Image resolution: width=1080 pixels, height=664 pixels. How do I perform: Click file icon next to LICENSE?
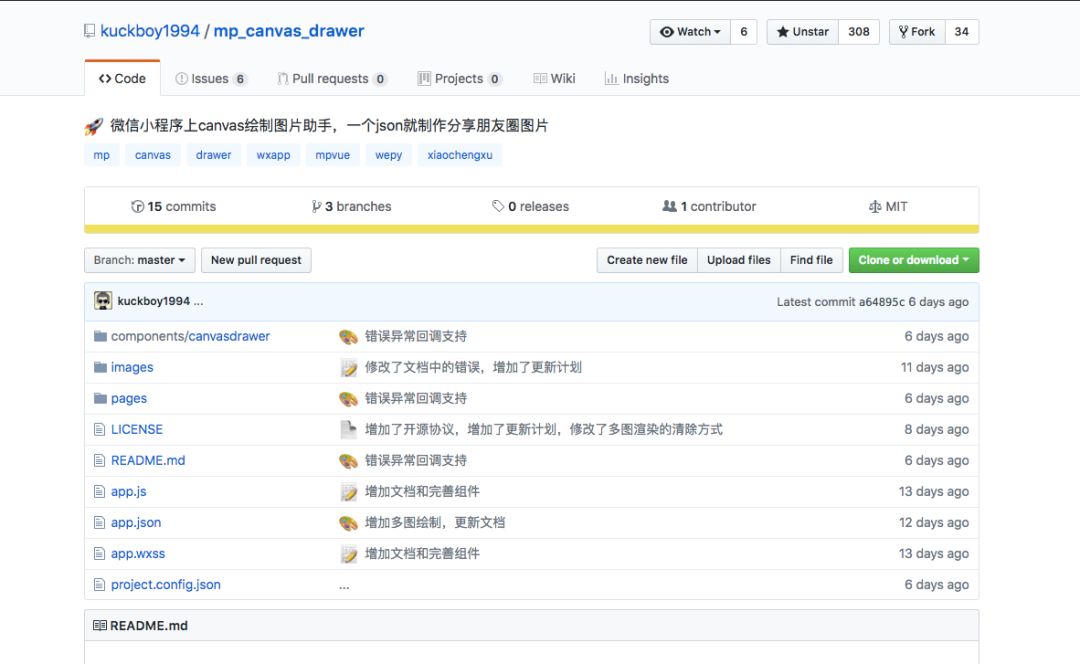(99, 430)
